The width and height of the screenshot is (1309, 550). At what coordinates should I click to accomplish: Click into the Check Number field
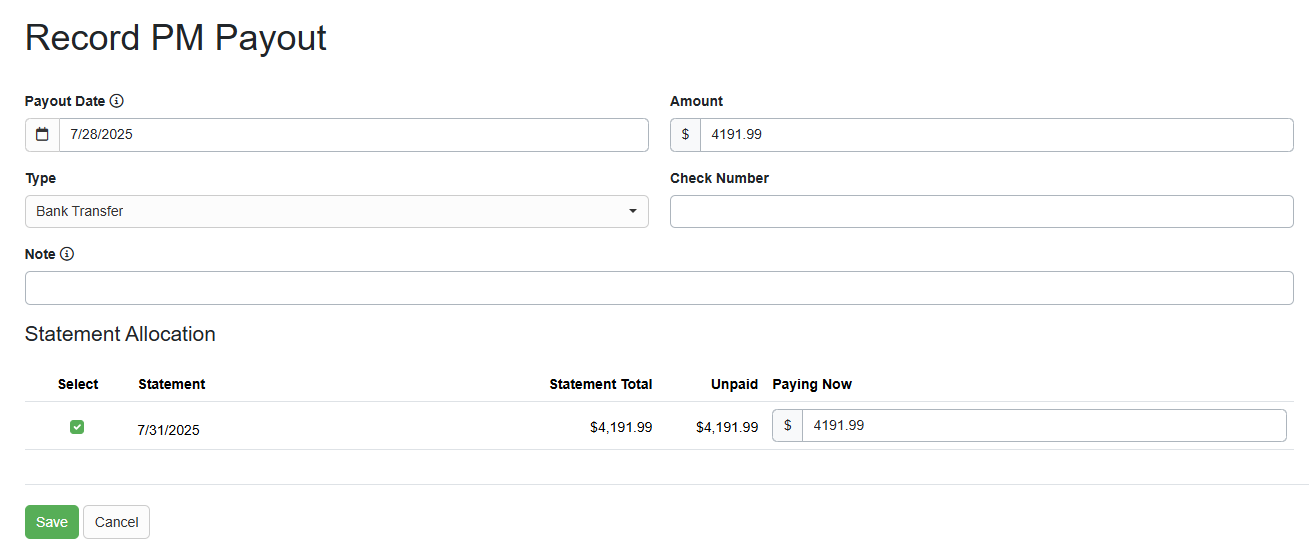[x=982, y=211]
